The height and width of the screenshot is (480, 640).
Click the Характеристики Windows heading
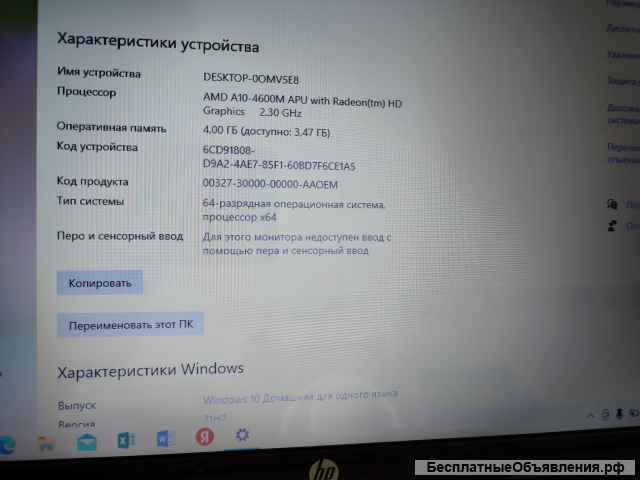click(x=150, y=370)
